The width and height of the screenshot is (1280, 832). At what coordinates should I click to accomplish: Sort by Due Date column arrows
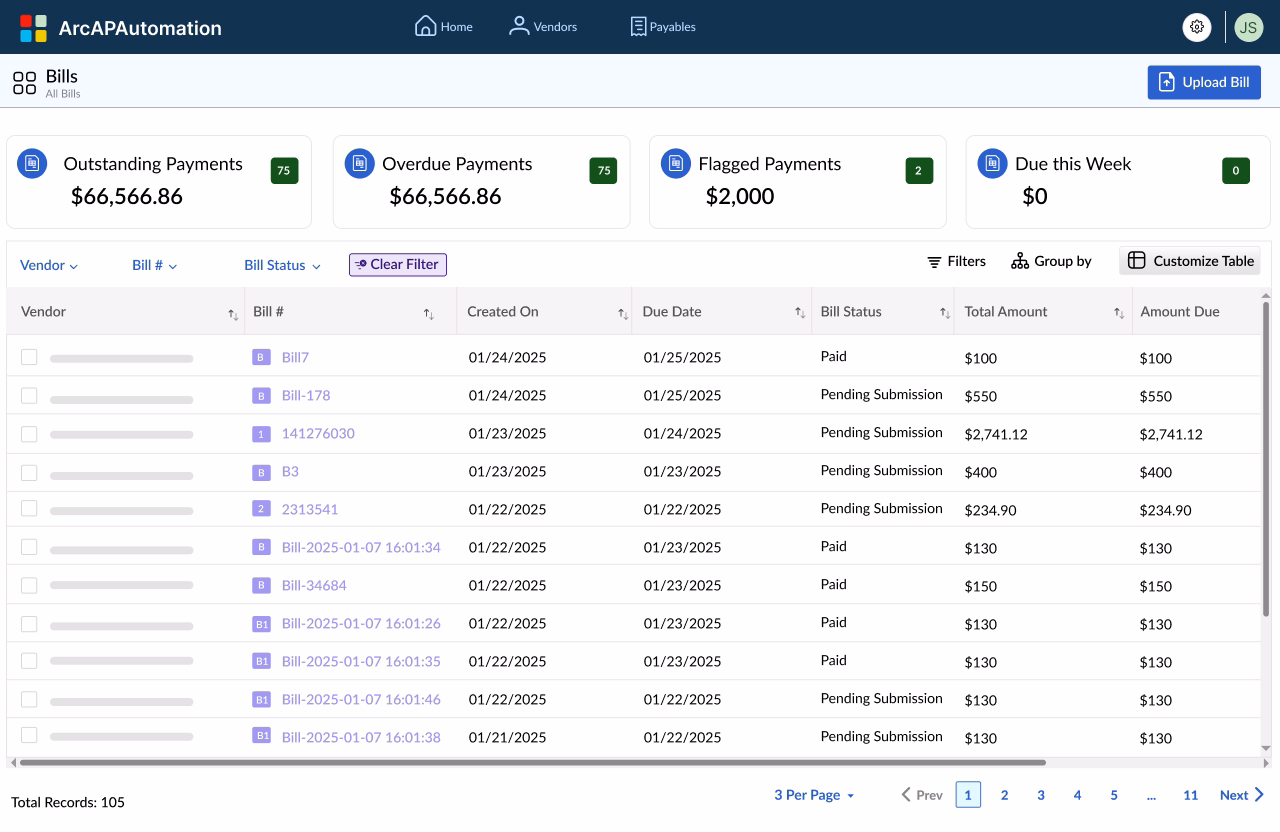(x=800, y=314)
